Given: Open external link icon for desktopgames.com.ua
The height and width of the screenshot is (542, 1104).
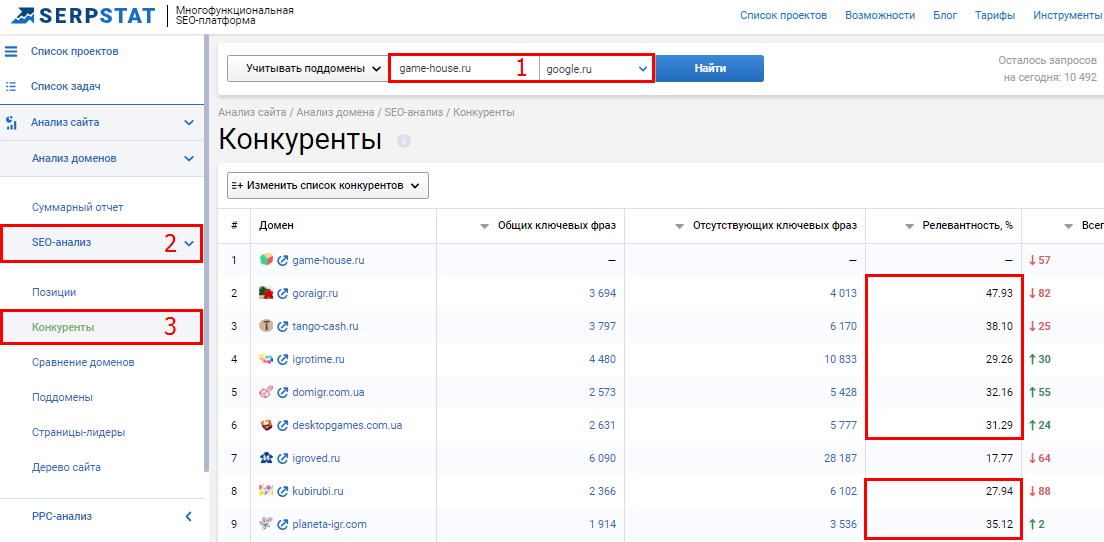Looking at the screenshot, I should [x=283, y=426].
